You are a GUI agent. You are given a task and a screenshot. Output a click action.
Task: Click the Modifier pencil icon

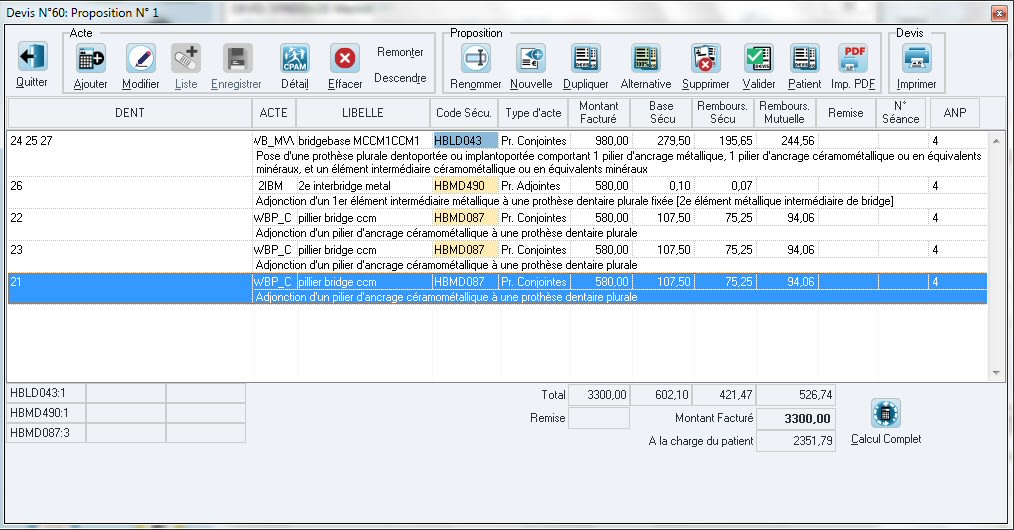[x=140, y=60]
